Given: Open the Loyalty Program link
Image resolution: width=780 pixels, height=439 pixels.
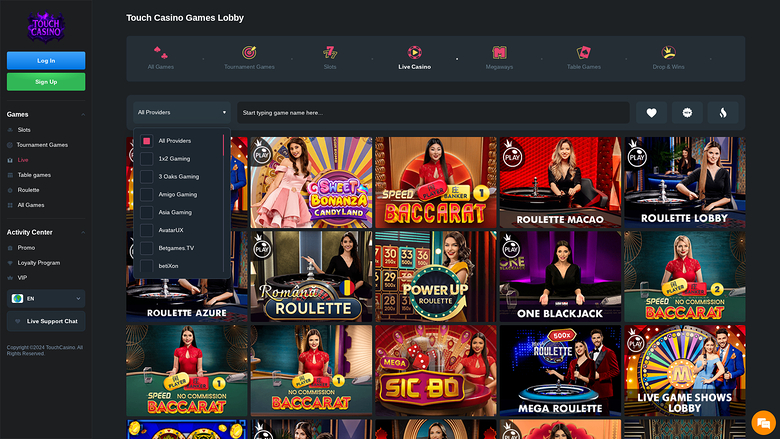Looking at the screenshot, I should click(x=38, y=263).
